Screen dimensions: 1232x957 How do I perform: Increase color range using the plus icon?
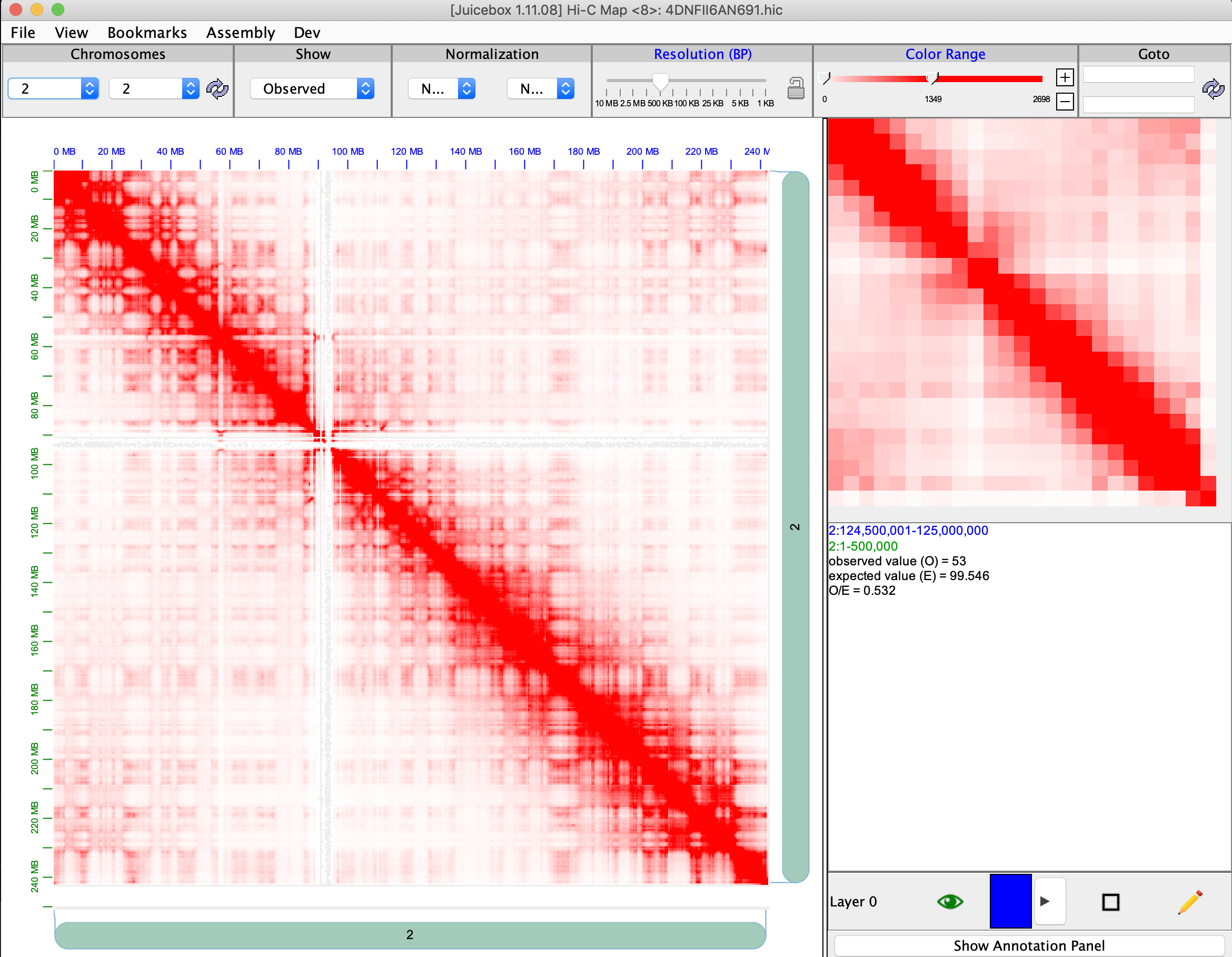pos(1065,77)
